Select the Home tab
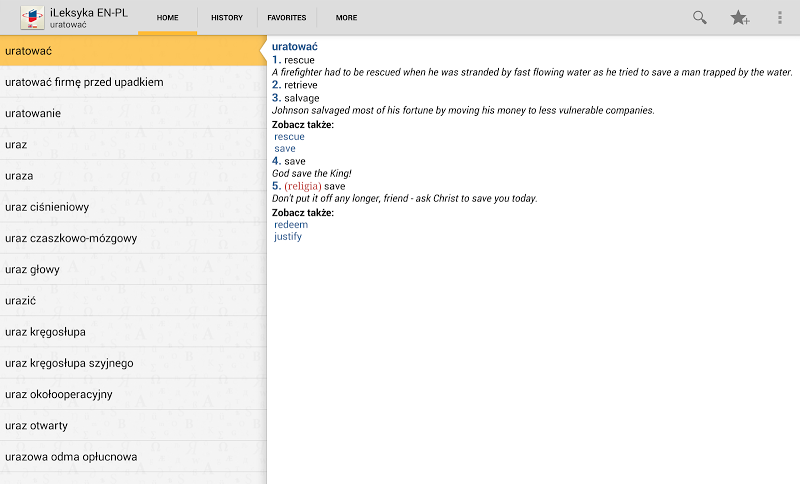The image size is (800, 484). click(x=167, y=18)
